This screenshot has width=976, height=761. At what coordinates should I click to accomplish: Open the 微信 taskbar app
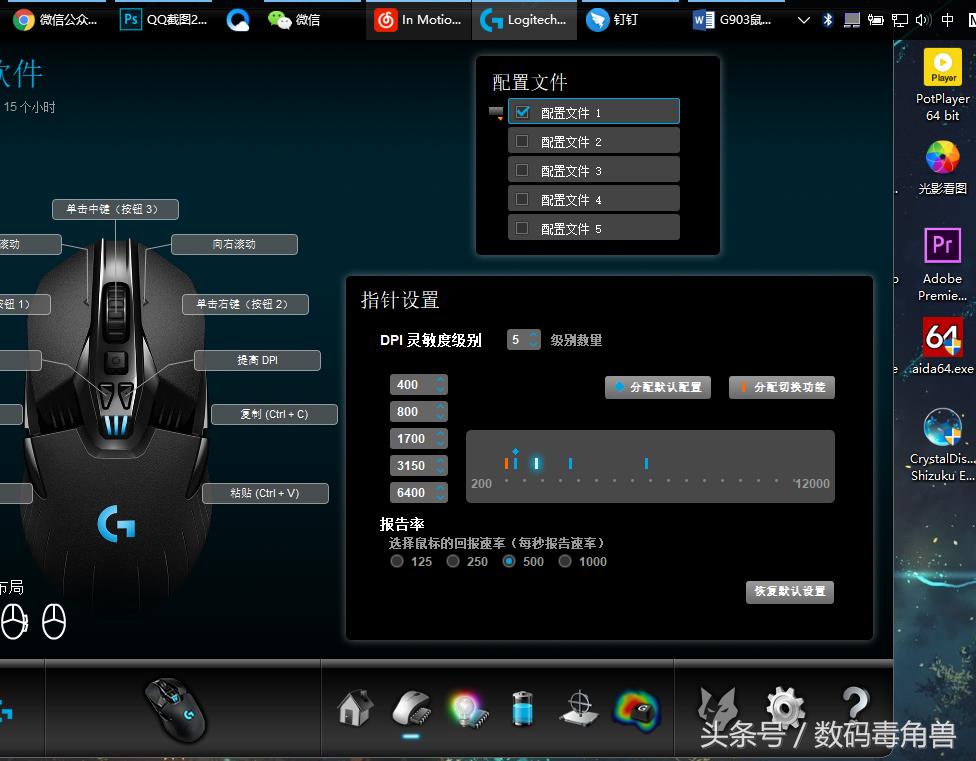point(294,20)
